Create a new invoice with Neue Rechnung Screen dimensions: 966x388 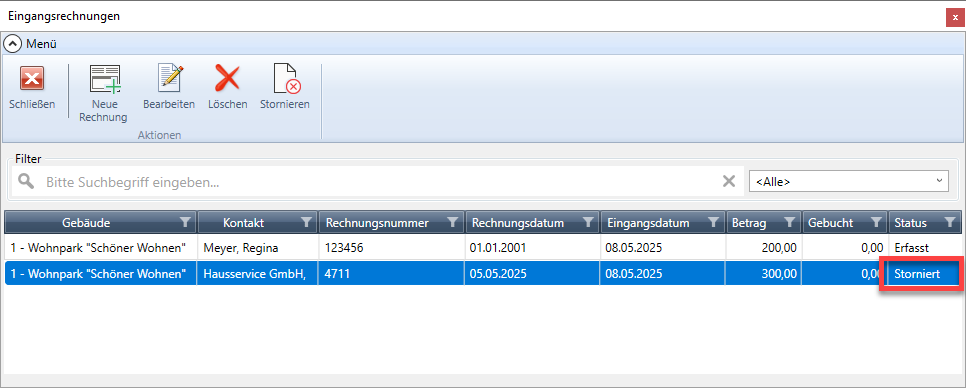tap(104, 79)
